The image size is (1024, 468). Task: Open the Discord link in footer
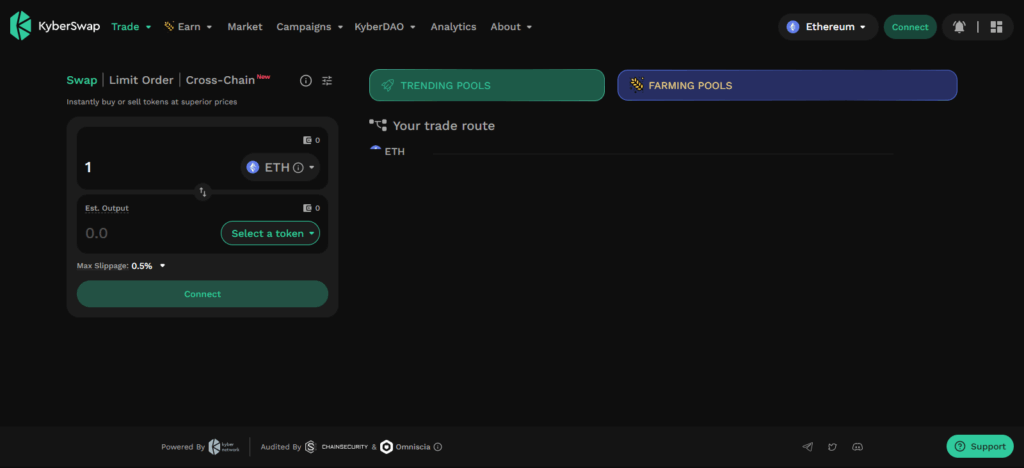coord(858,447)
